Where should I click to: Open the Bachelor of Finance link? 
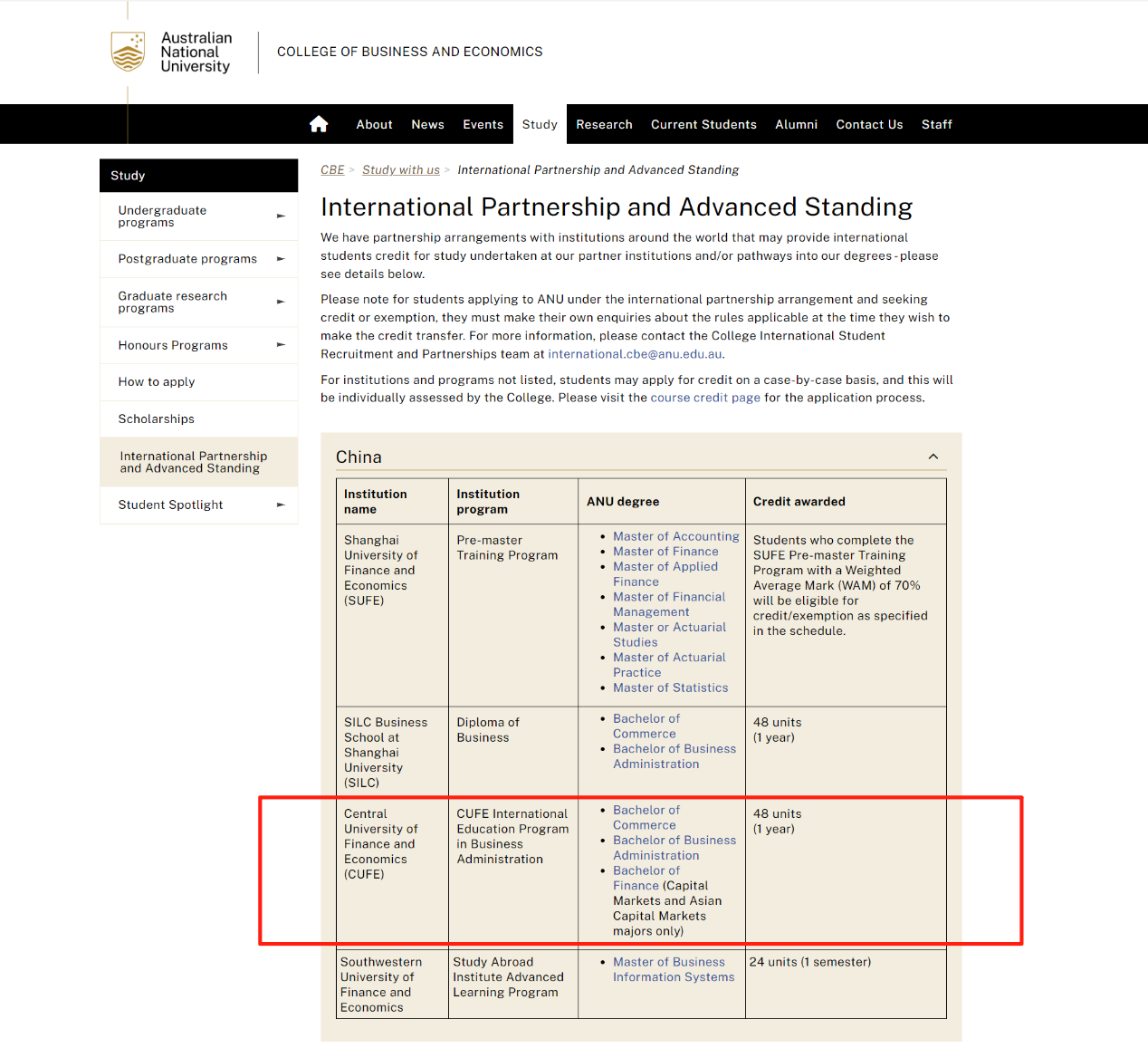click(646, 878)
